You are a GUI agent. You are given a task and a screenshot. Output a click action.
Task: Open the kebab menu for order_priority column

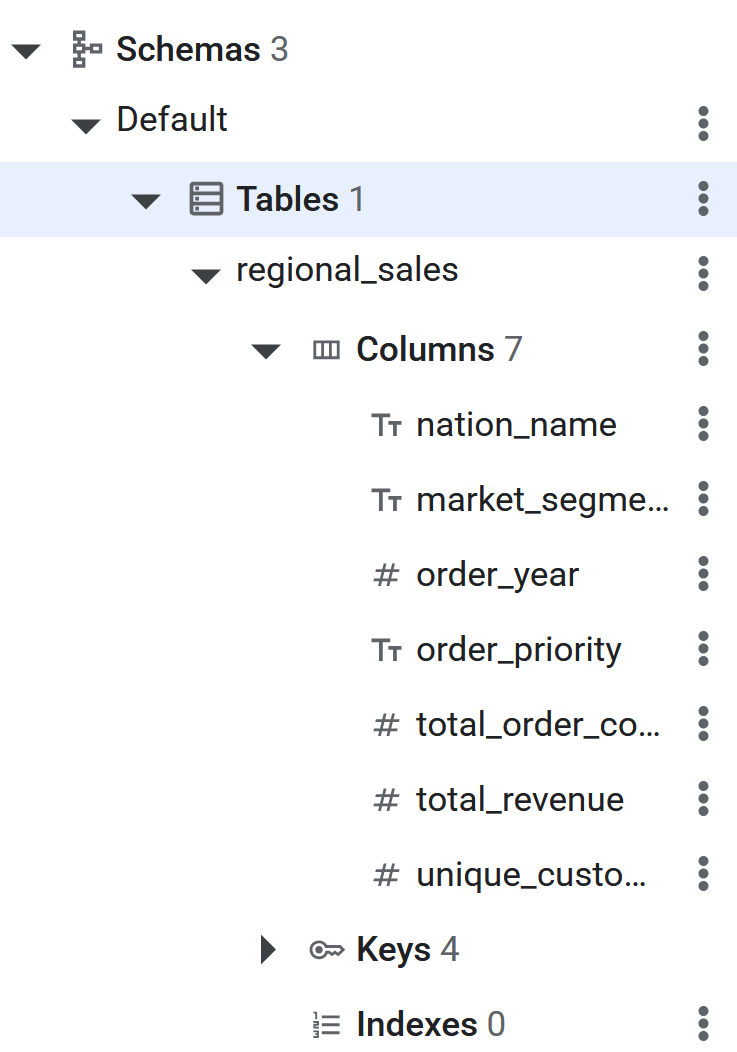pyautogui.click(x=703, y=648)
